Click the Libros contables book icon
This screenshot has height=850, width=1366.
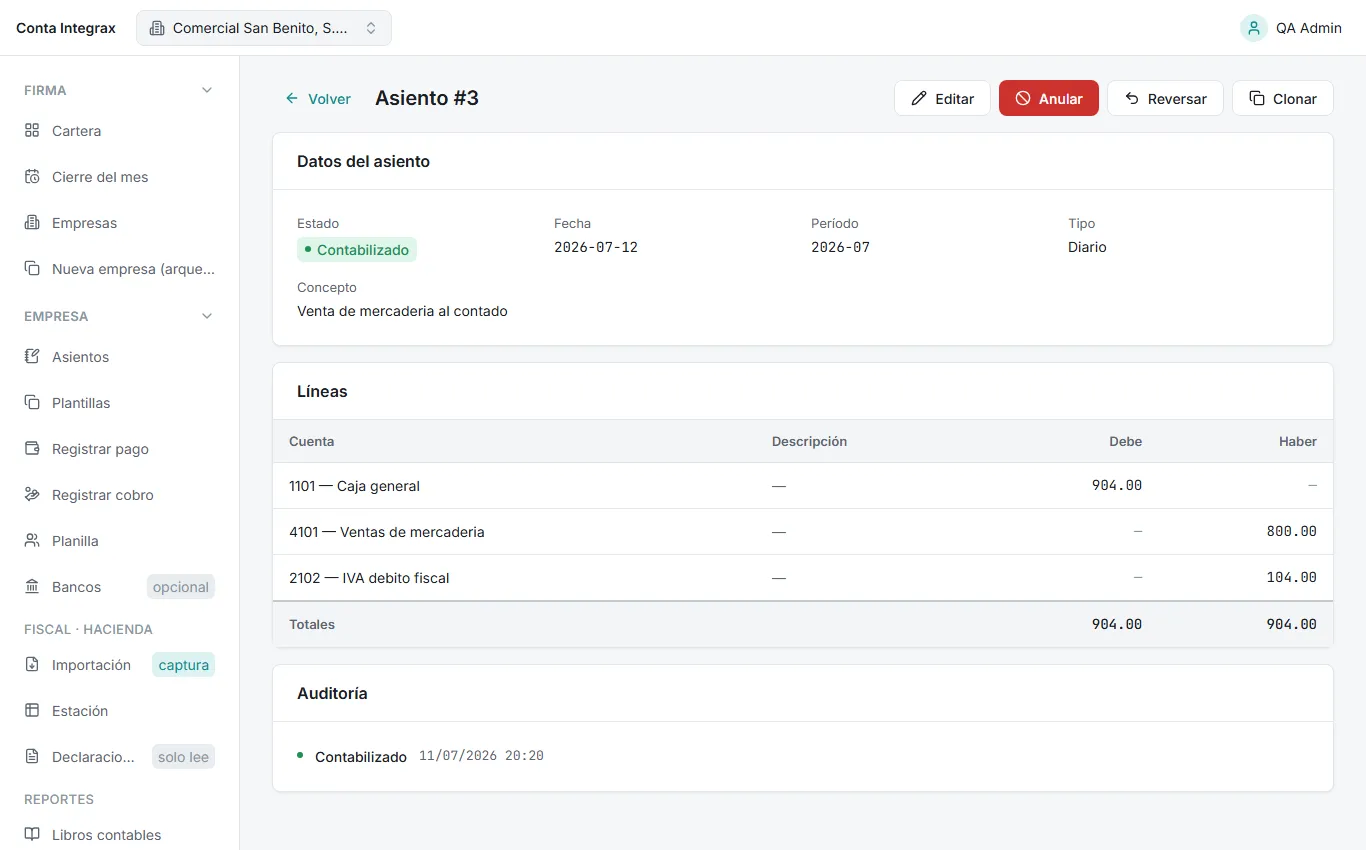32,835
